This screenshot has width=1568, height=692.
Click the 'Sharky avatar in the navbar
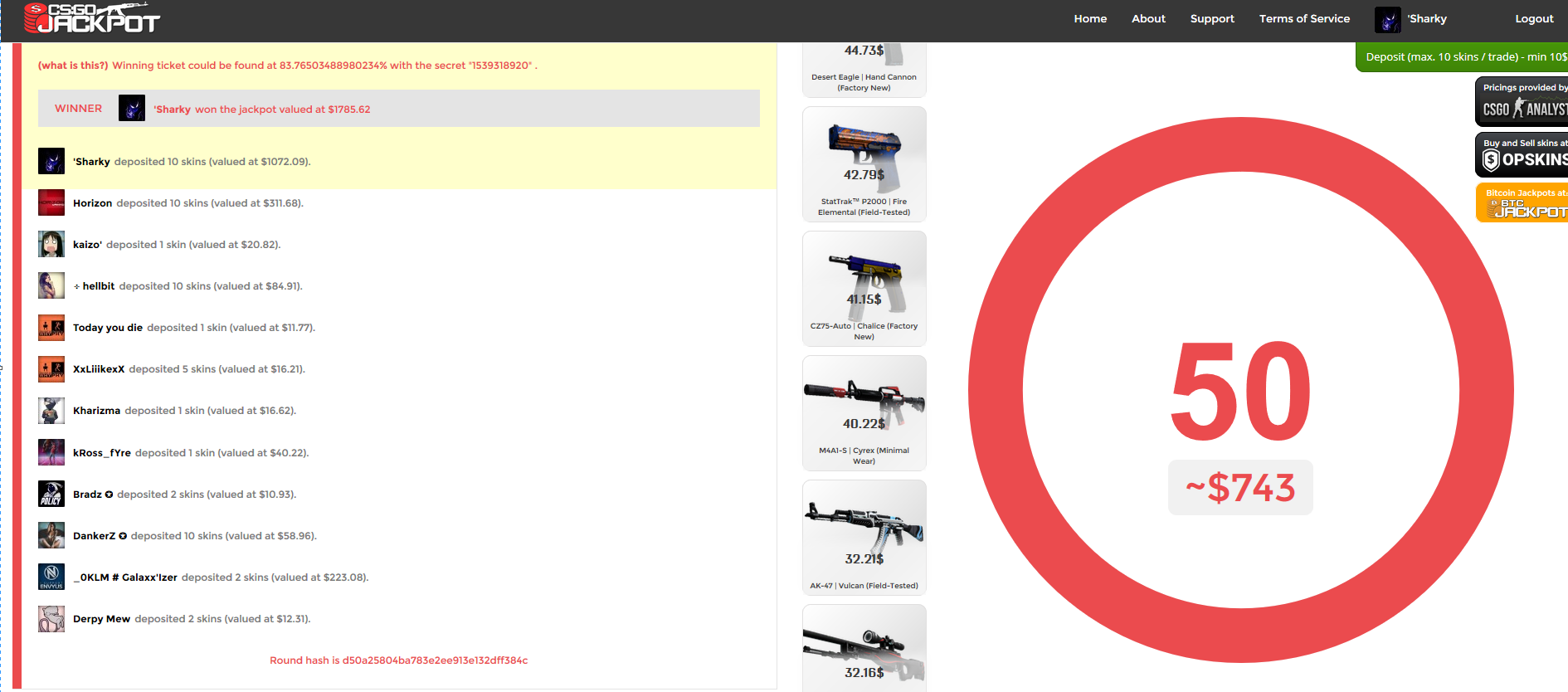tap(1388, 20)
